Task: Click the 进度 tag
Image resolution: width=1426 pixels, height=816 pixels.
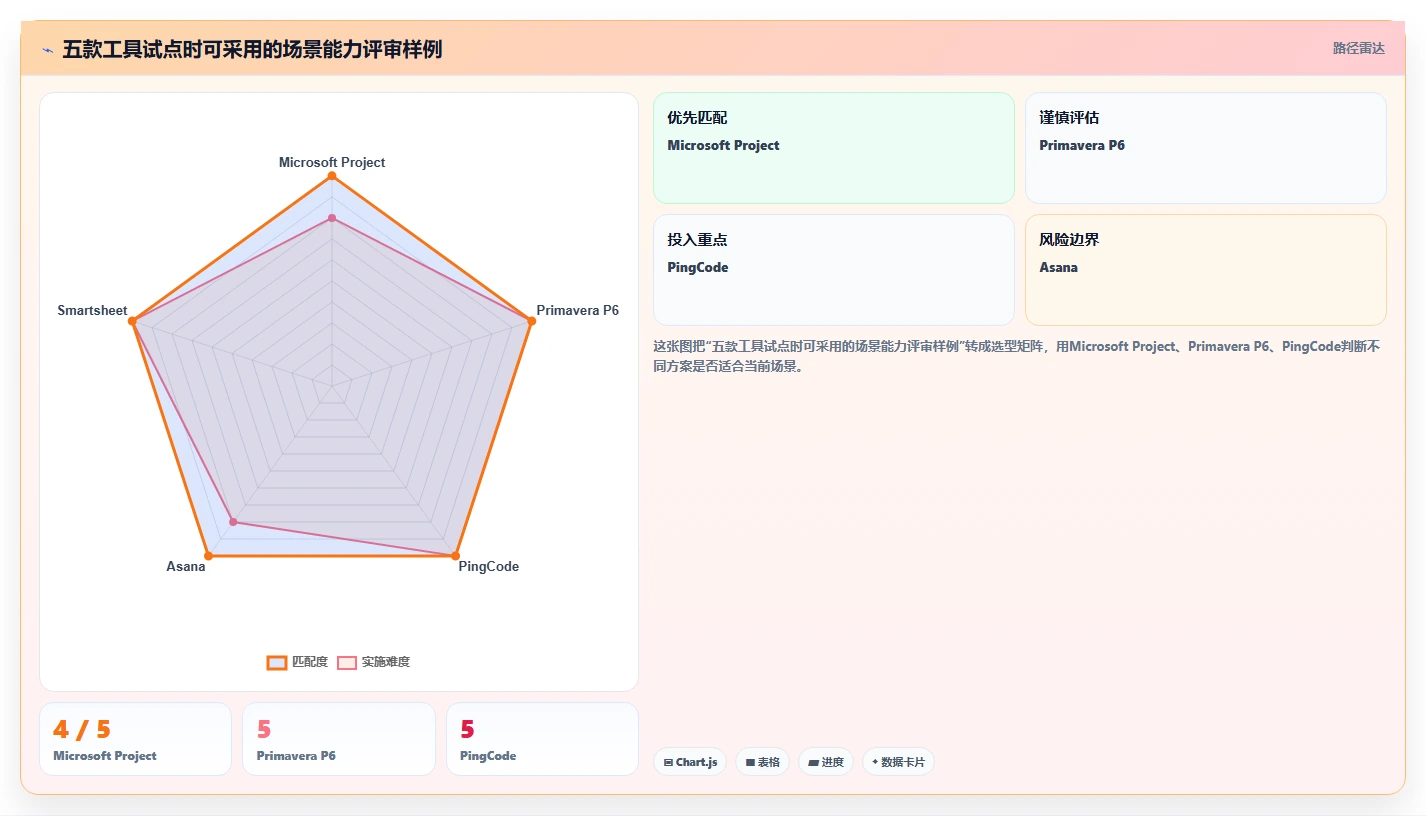Action: click(826, 762)
